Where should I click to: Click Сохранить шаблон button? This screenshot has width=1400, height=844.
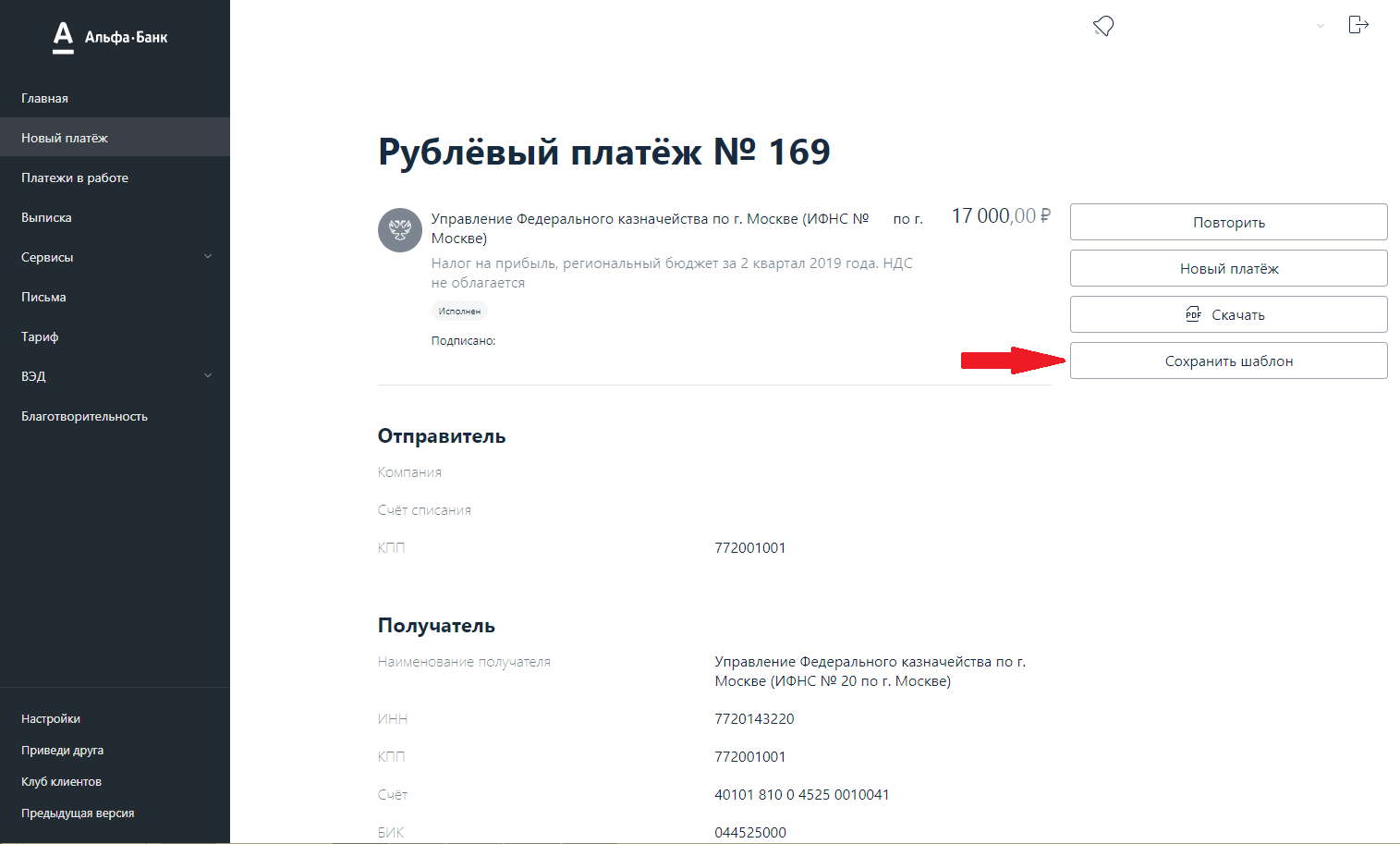[1228, 361]
